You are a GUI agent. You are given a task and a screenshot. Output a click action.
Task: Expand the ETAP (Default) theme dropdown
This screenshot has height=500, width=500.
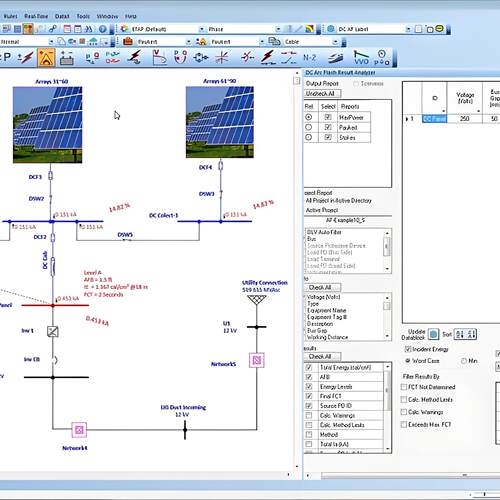[x=201, y=29]
